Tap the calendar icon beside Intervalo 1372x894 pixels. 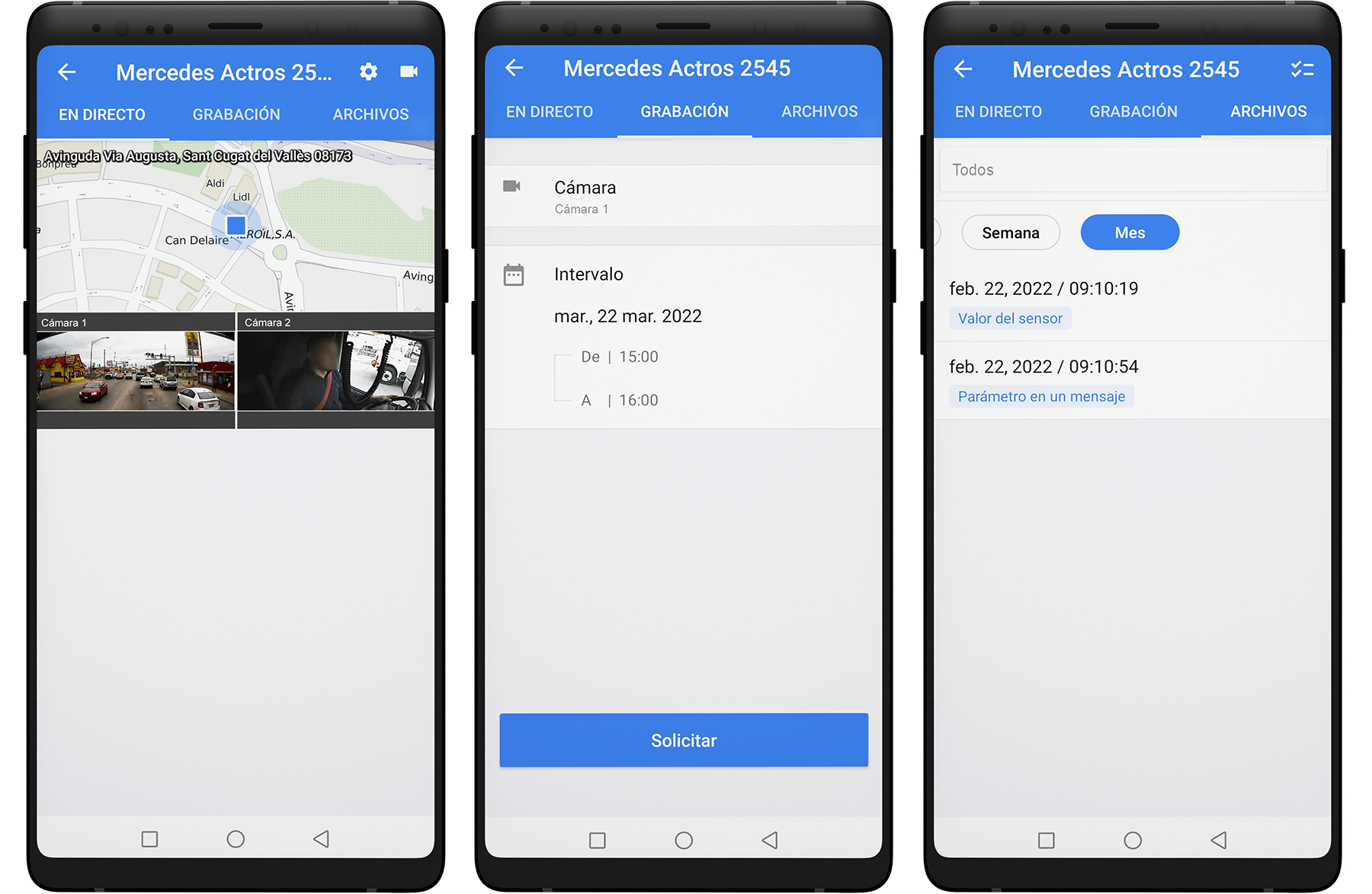pos(514,275)
